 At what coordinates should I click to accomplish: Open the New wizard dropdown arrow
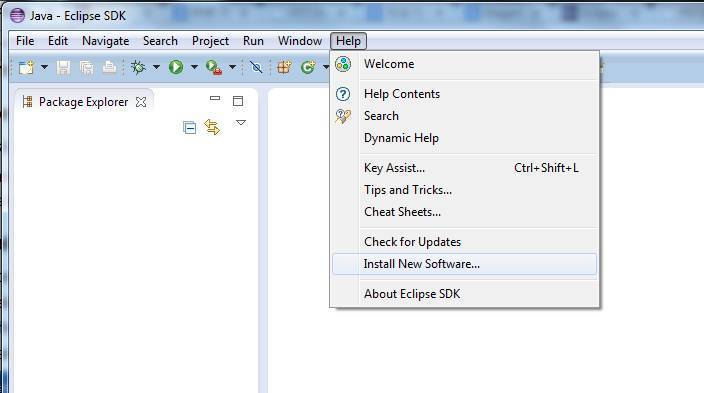44,67
